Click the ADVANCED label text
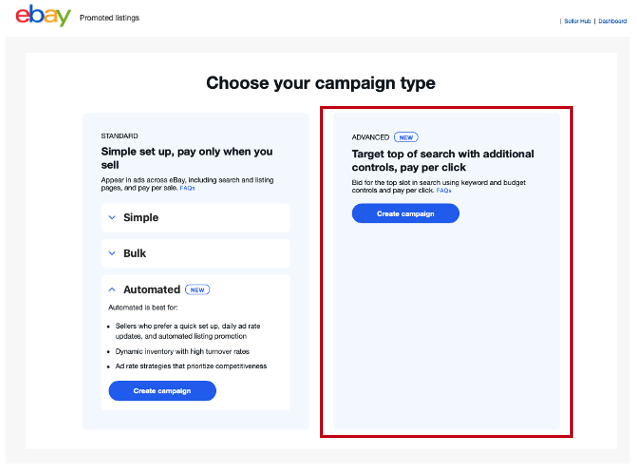The height and width of the screenshot is (470, 637). click(370, 137)
